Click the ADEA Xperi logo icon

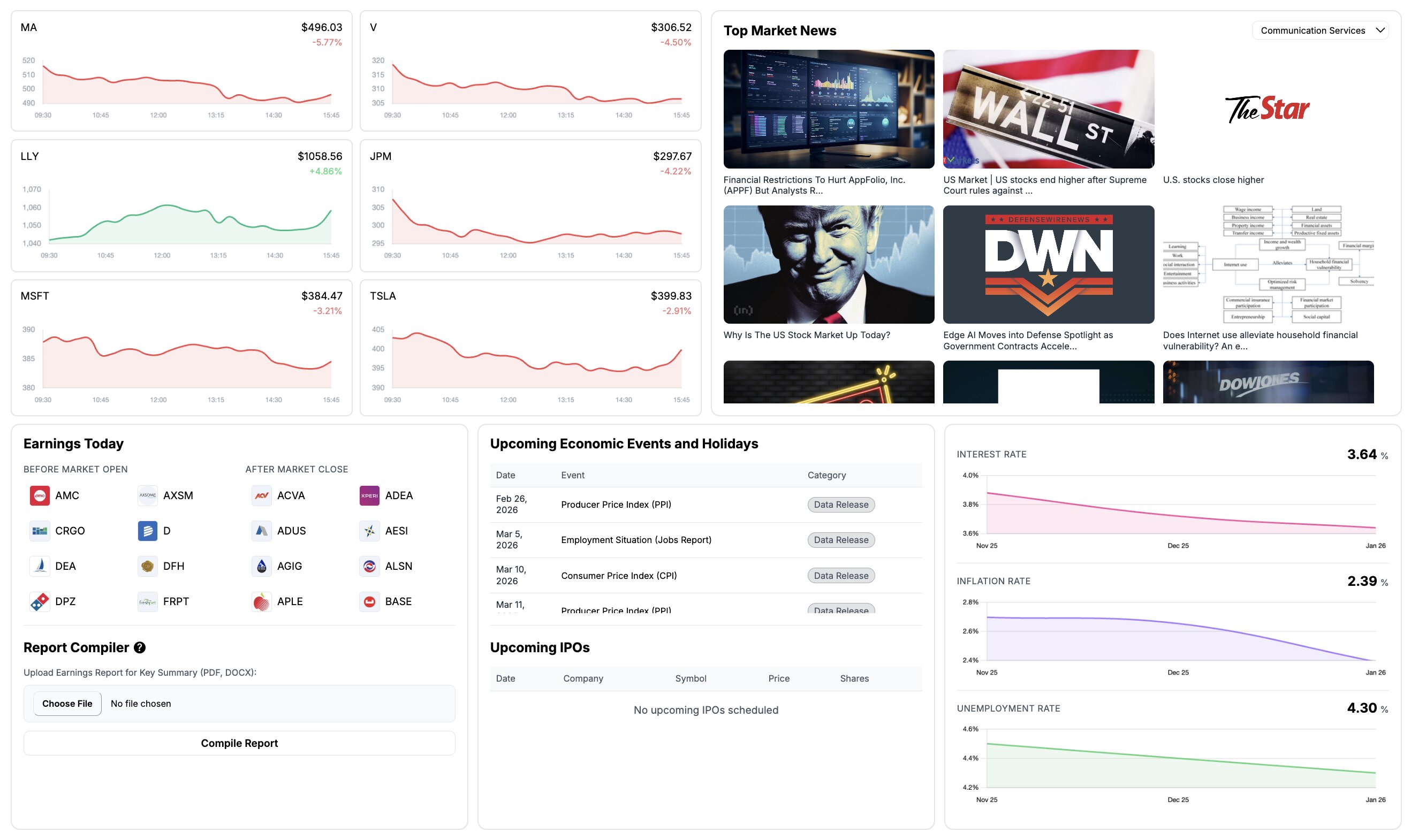coord(369,496)
